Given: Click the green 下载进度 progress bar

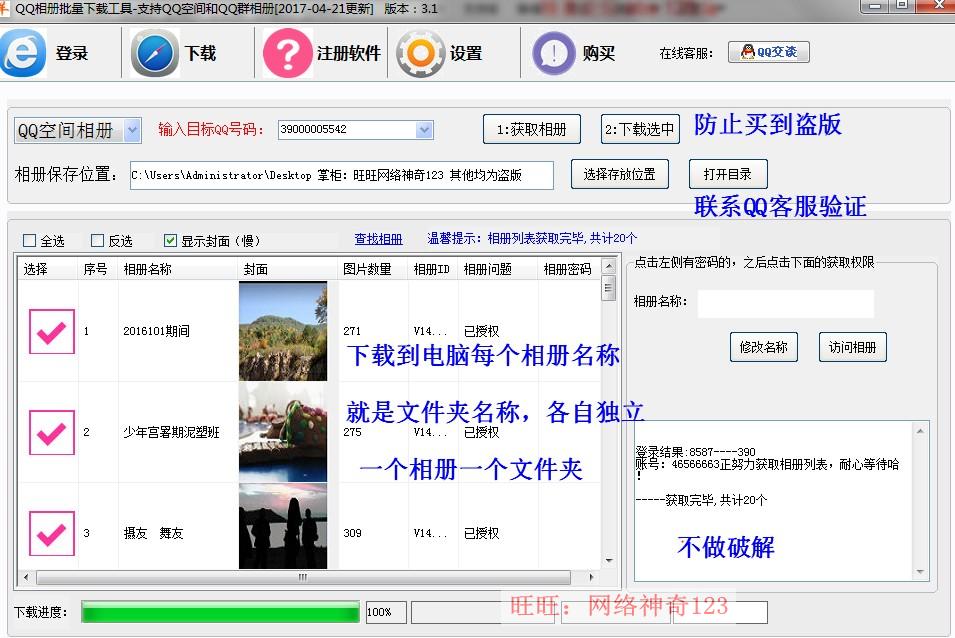Looking at the screenshot, I should [x=220, y=612].
